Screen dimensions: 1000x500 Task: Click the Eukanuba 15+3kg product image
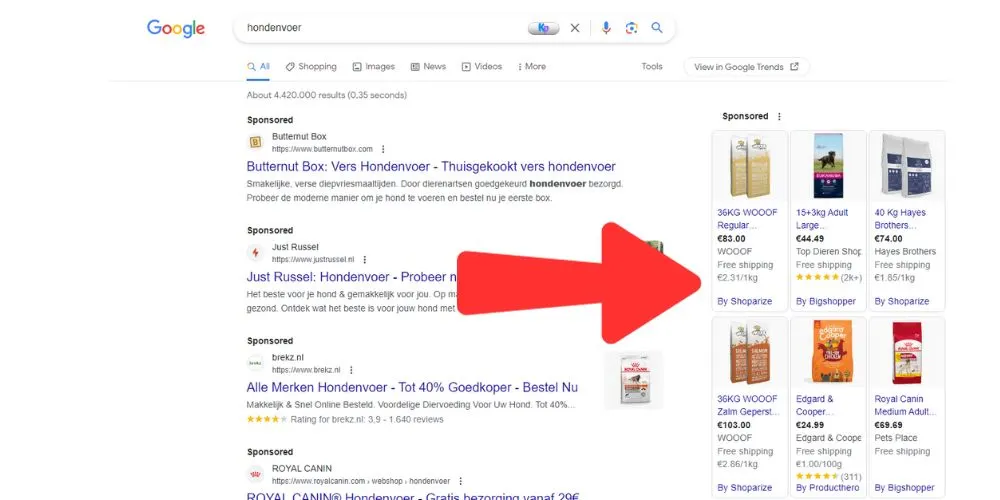[828, 167]
